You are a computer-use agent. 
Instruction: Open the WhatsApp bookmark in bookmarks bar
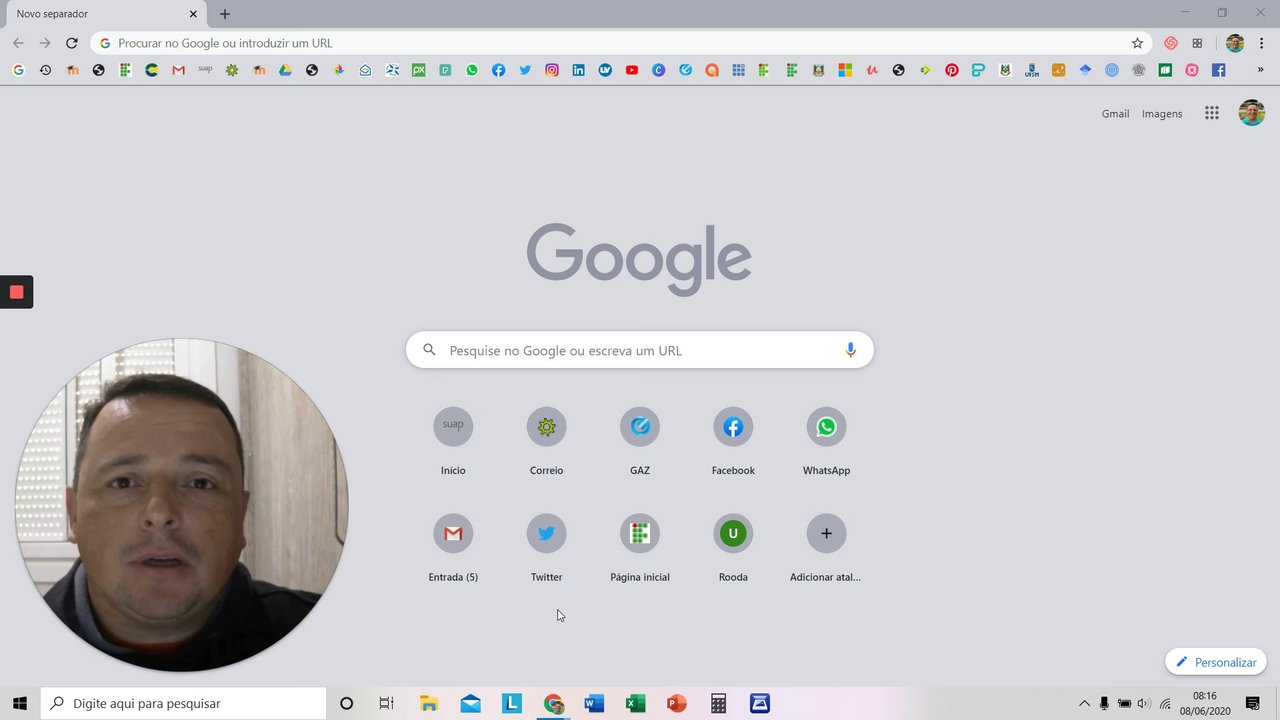(x=472, y=70)
